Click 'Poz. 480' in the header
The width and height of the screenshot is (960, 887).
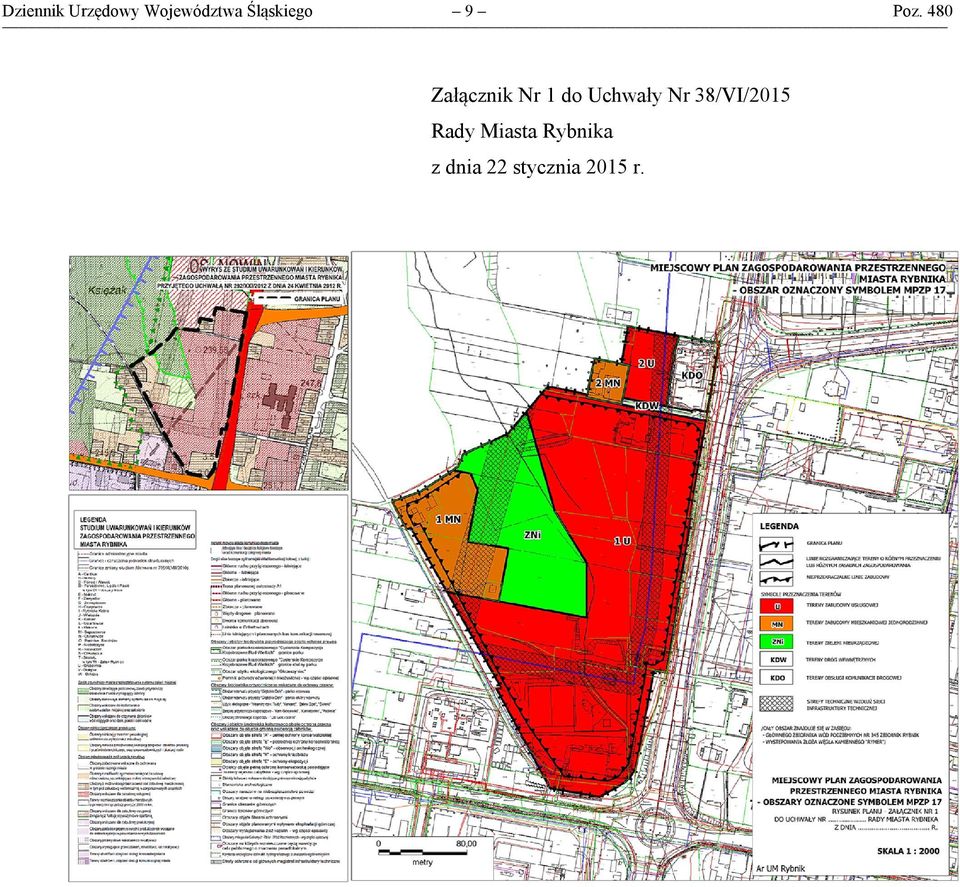point(923,12)
